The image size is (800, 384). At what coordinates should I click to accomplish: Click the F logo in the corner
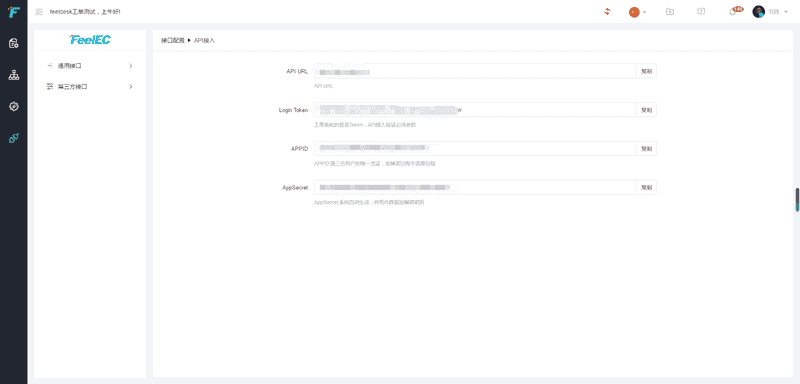(x=14, y=12)
